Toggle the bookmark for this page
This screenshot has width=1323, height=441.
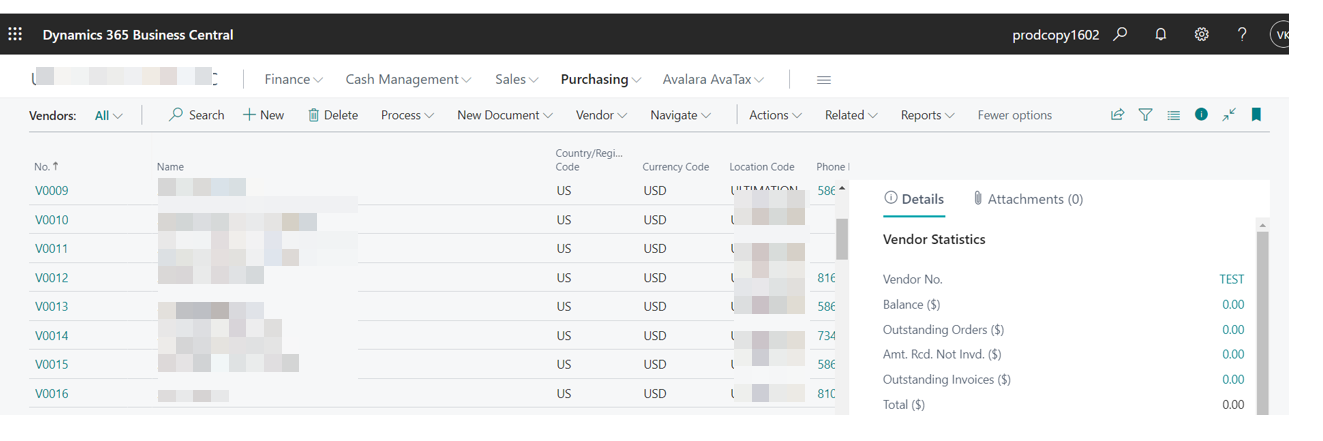1256,115
